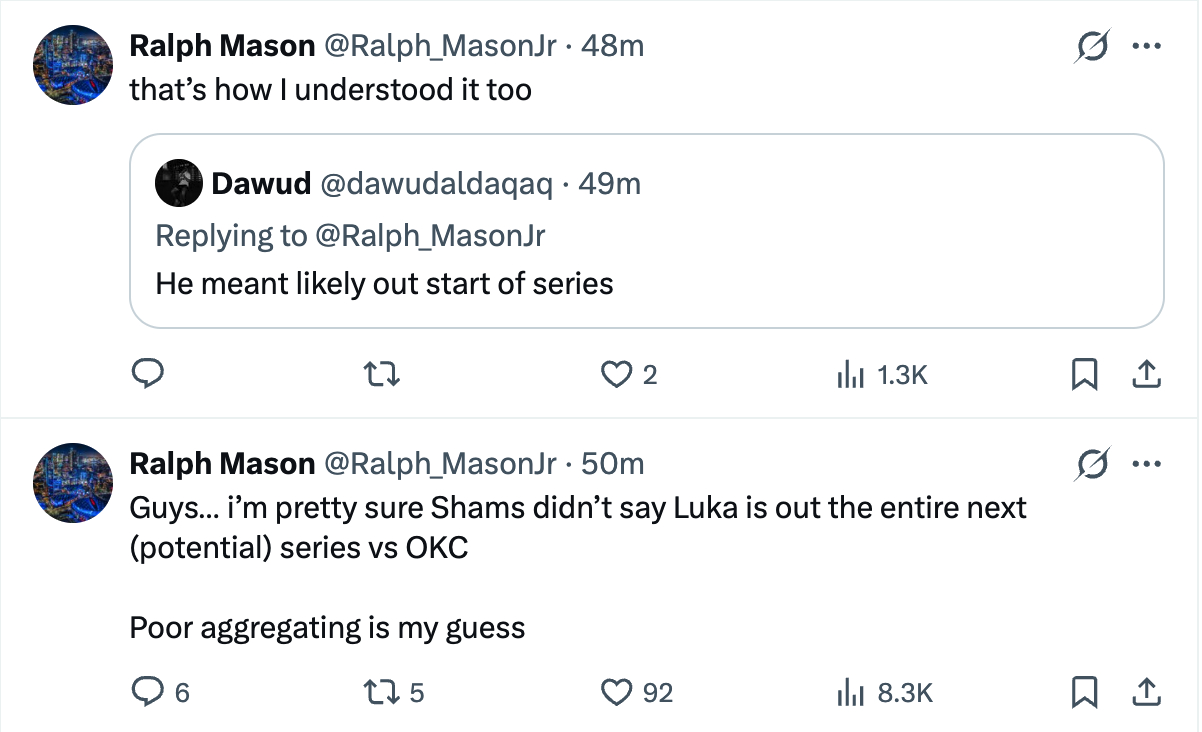The height and width of the screenshot is (732, 1202).
Task: Share the "understood it too" tweet
Action: pyautogui.click(x=1145, y=375)
